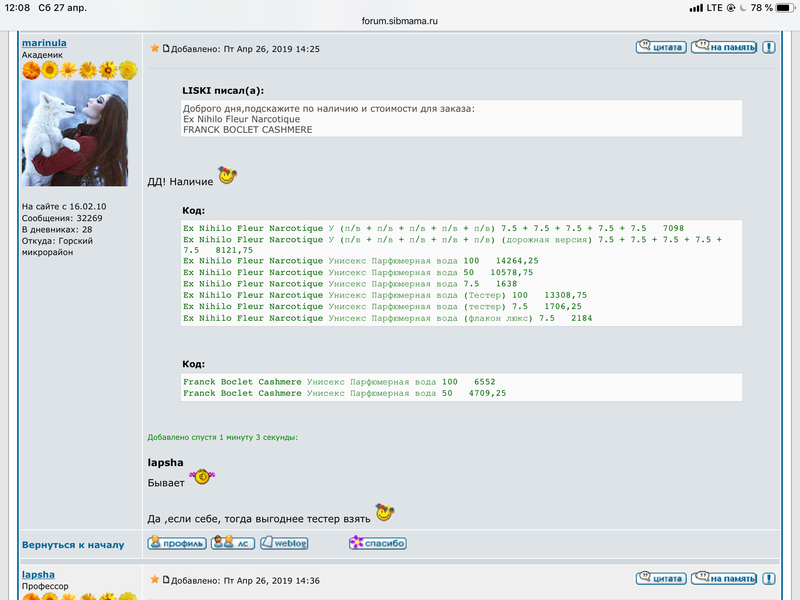The height and width of the screenshot is (600, 800).
Task: Select Franck Boclet Cashmere 100 line 6552
Action: 339,382
